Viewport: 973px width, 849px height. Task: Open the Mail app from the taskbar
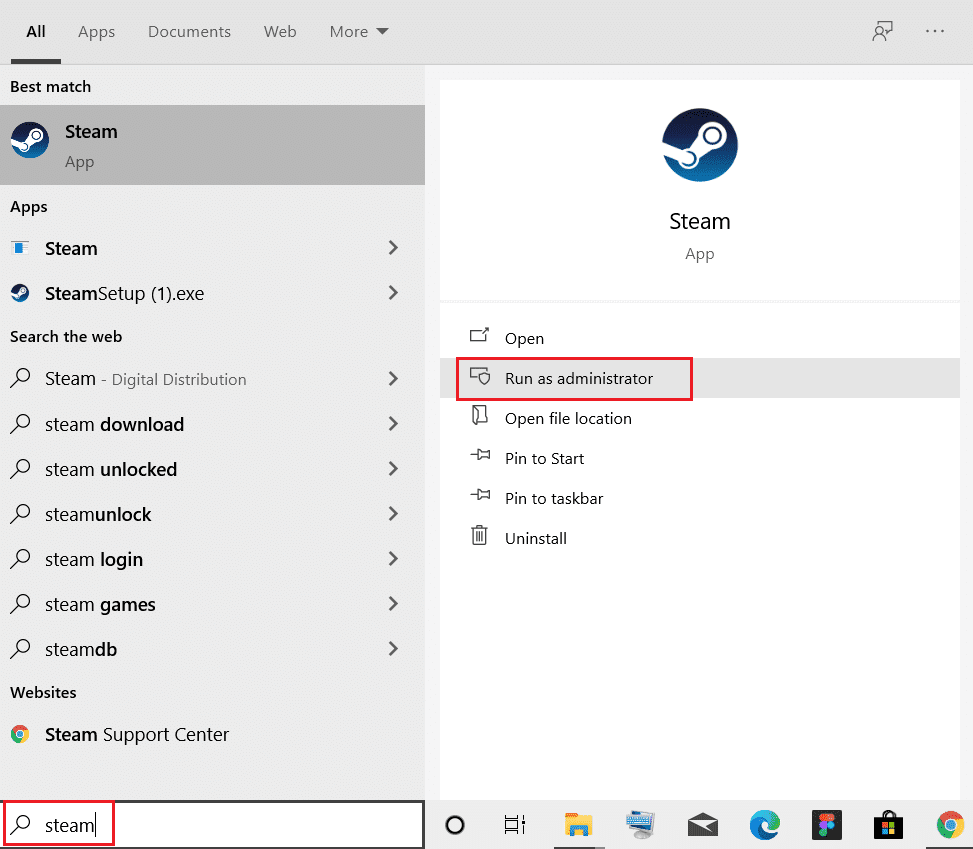click(x=703, y=825)
